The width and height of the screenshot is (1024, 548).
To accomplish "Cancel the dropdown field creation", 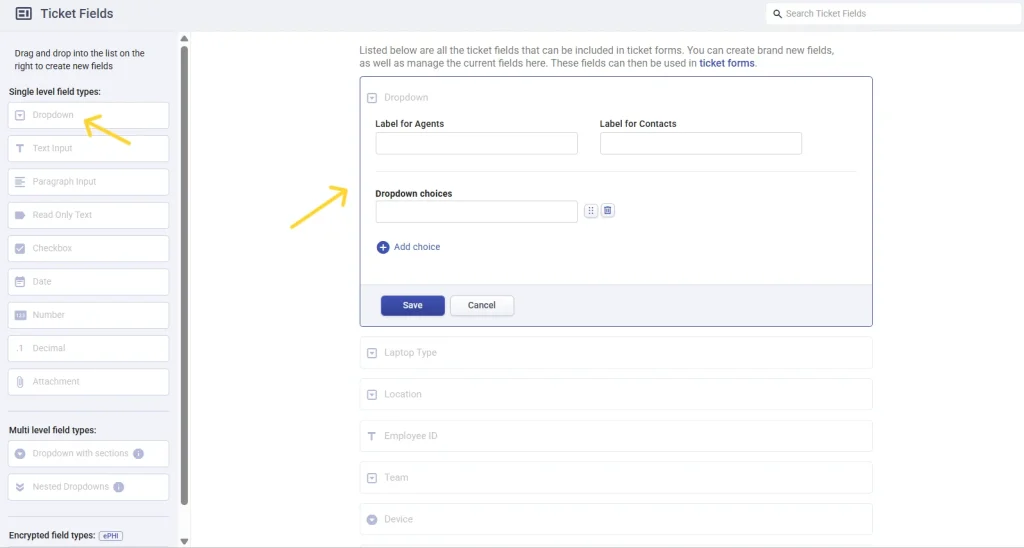I will click(482, 305).
